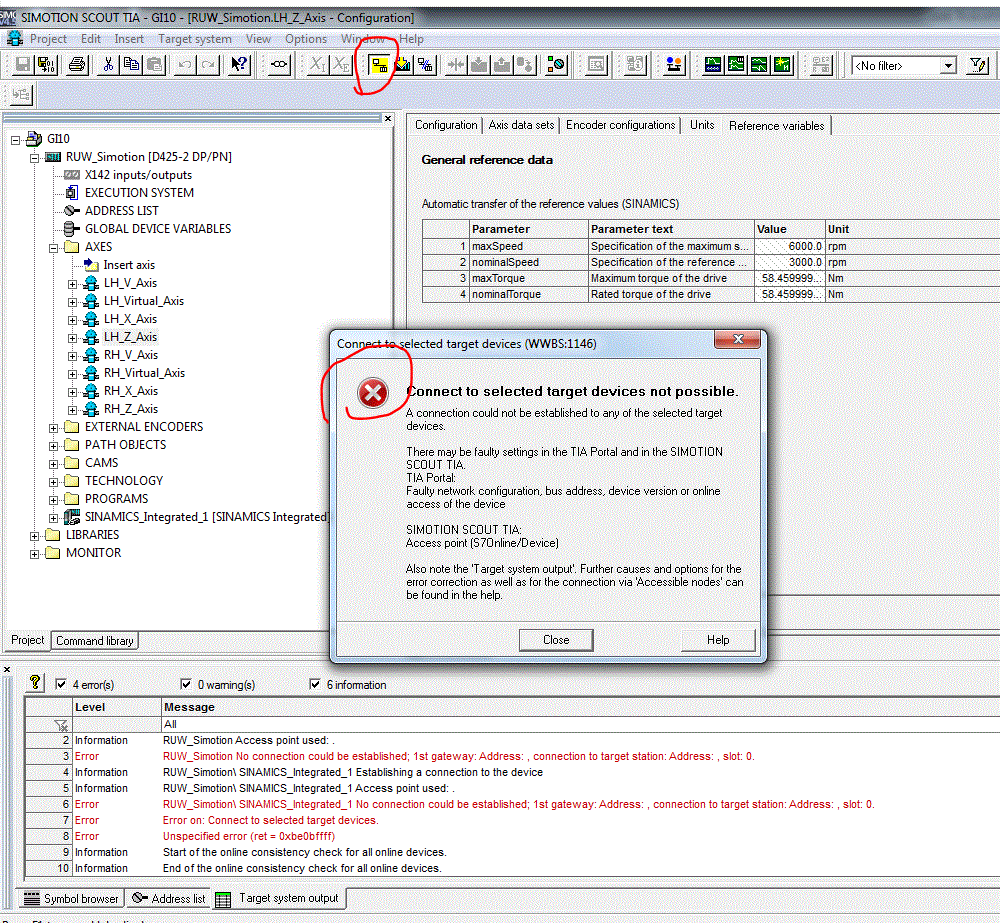Open the Target system menu

point(194,39)
